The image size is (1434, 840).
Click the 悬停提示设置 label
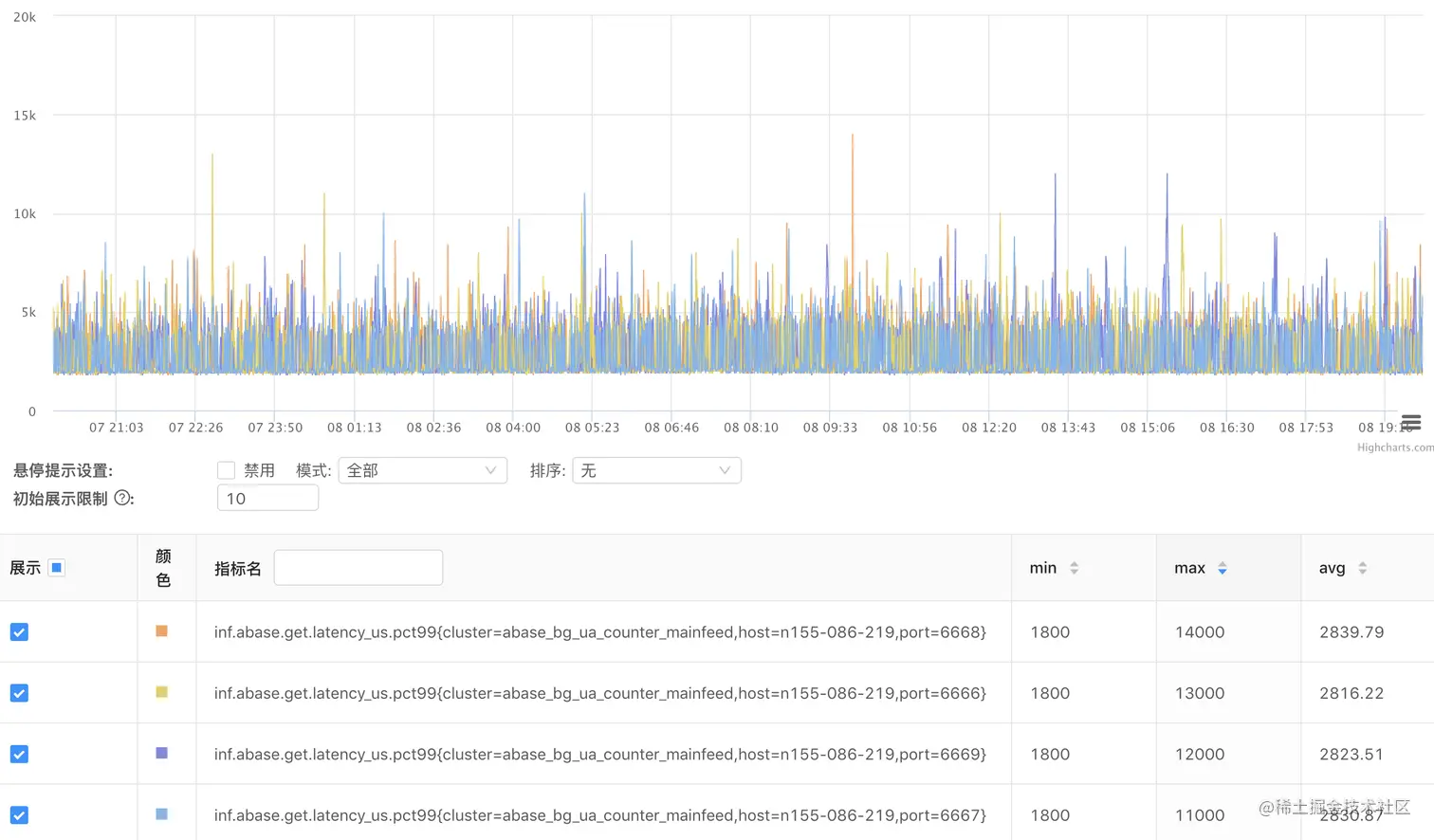[64, 470]
